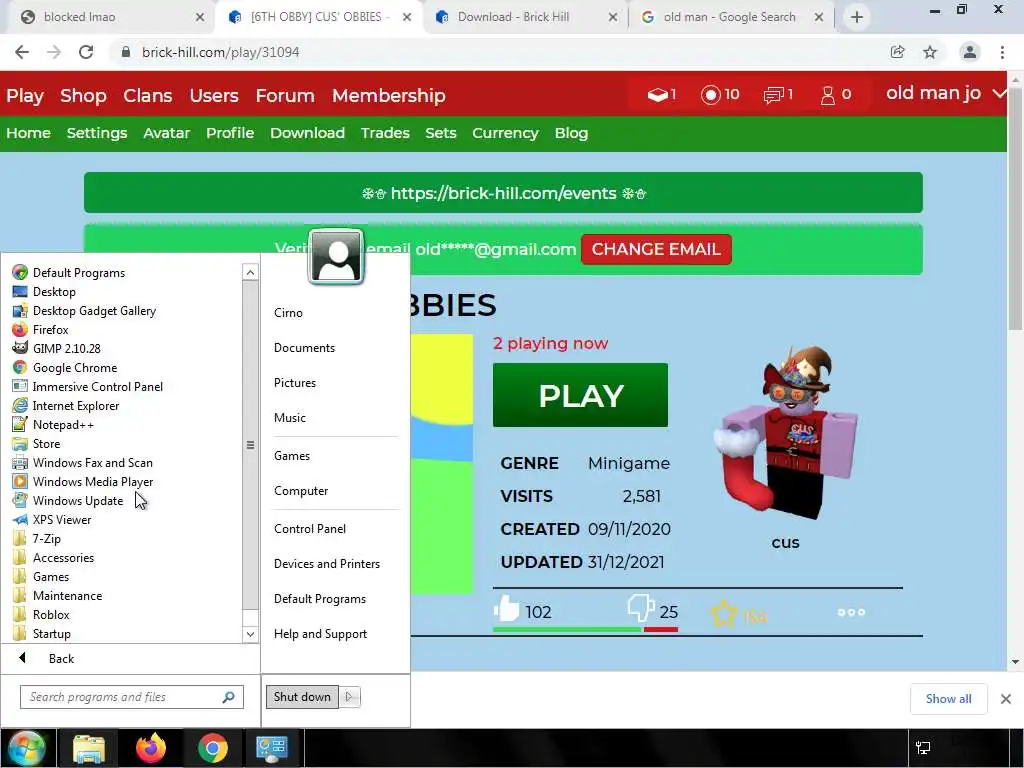Switch to the Download - Brick Hill tab
This screenshot has height=768, width=1024.
tap(526, 17)
